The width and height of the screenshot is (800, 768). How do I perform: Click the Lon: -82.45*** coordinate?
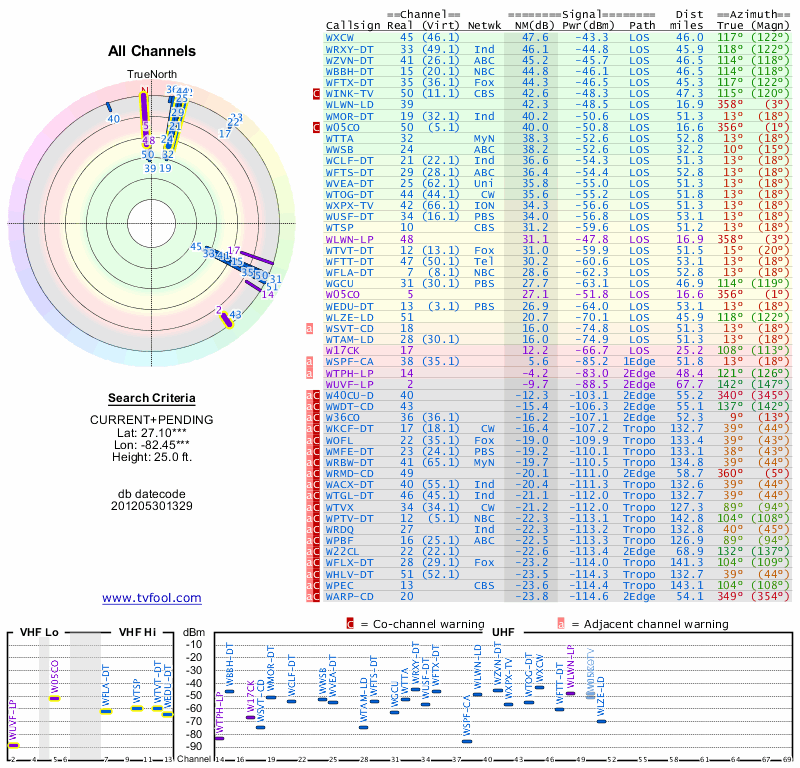pos(152,445)
